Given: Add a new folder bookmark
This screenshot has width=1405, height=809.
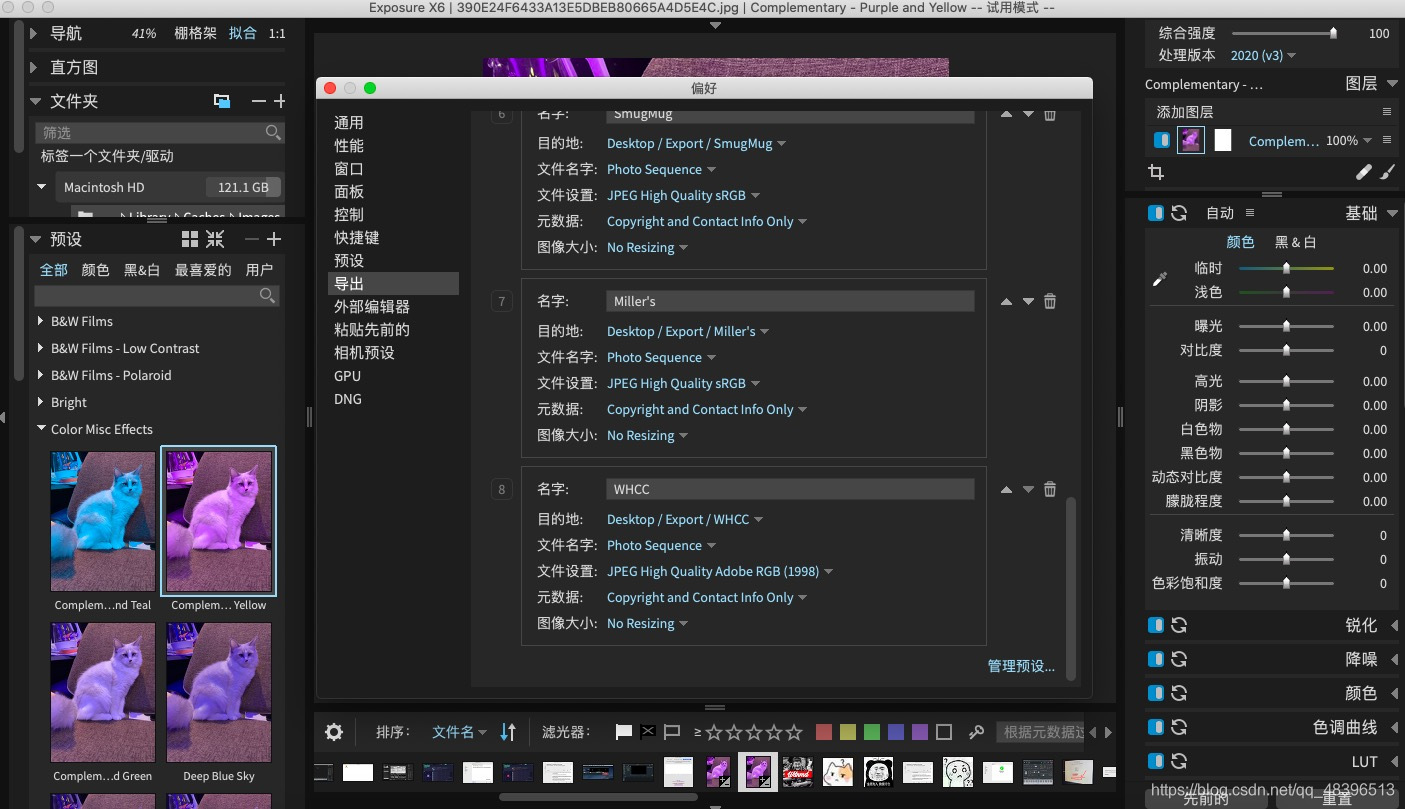Looking at the screenshot, I should [x=280, y=101].
